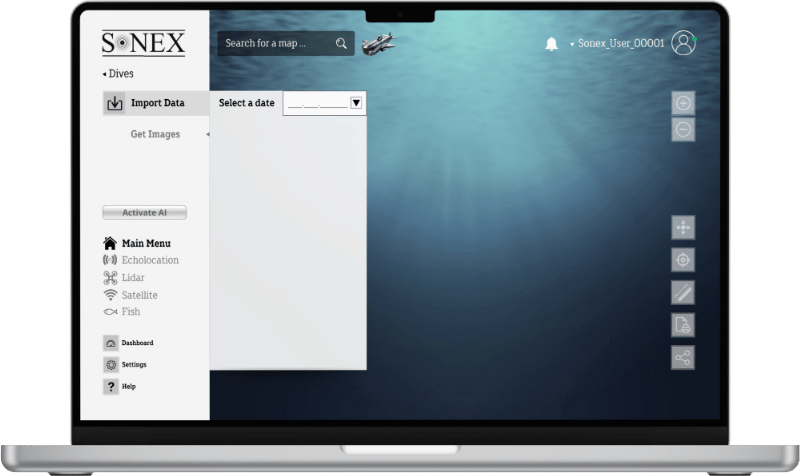Collapse the Dives section
800x476 pixels.
pos(118,73)
